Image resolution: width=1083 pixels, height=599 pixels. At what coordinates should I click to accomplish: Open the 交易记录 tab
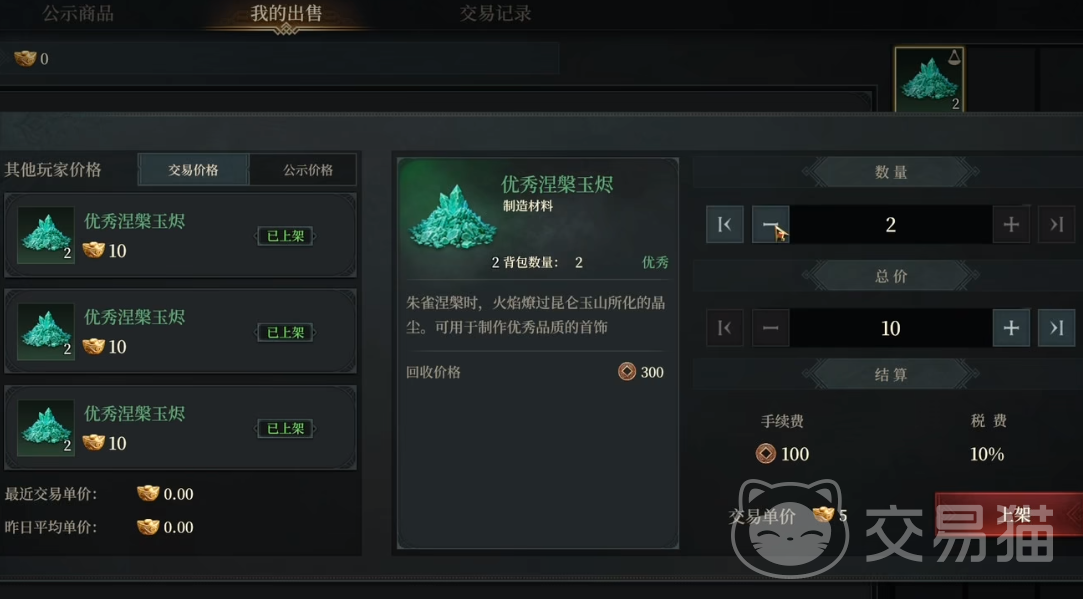pos(495,13)
